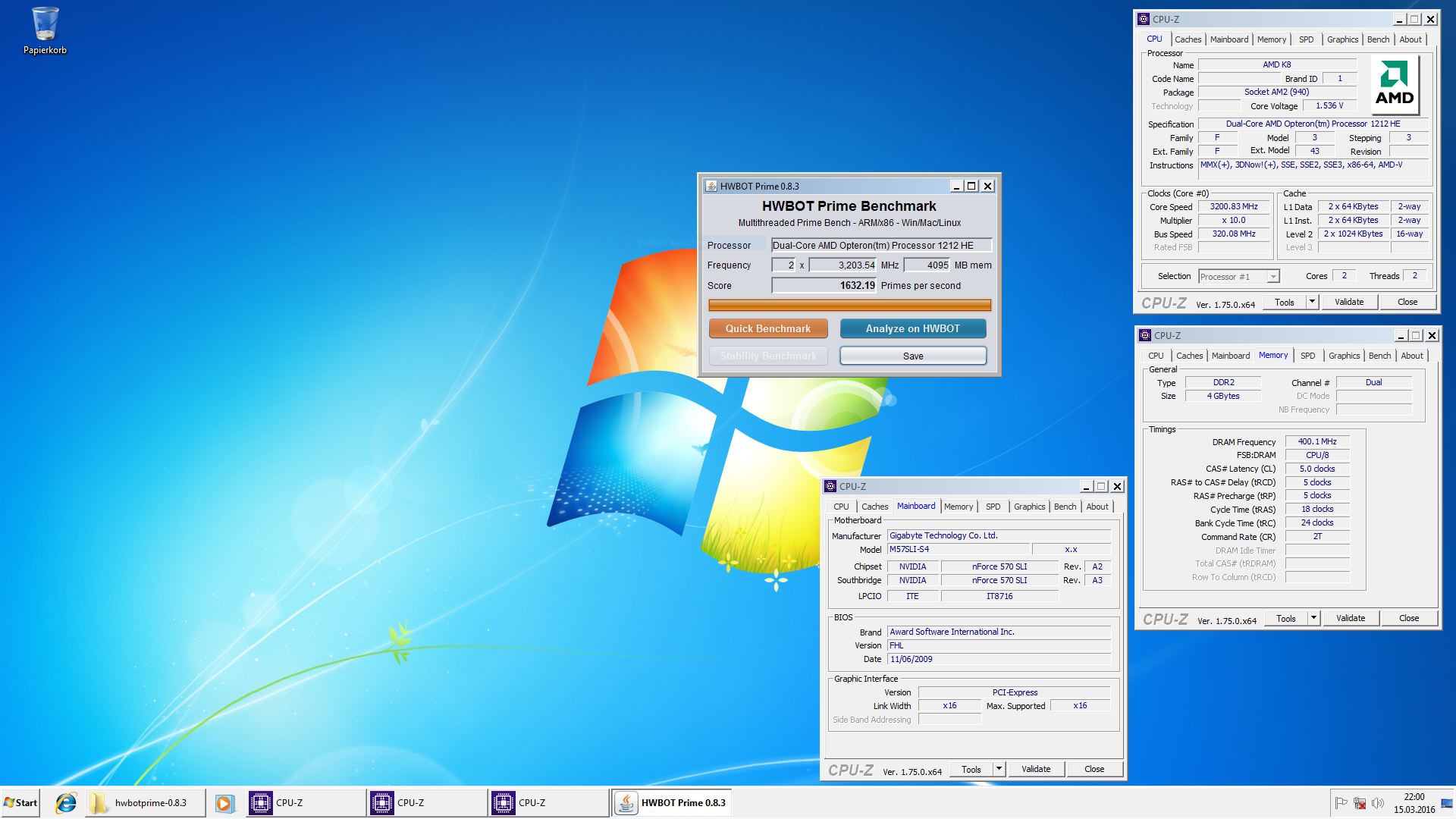Open the Action Center flag in the tray
The width and height of the screenshot is (1456, 819).
tap(1341, 803)
